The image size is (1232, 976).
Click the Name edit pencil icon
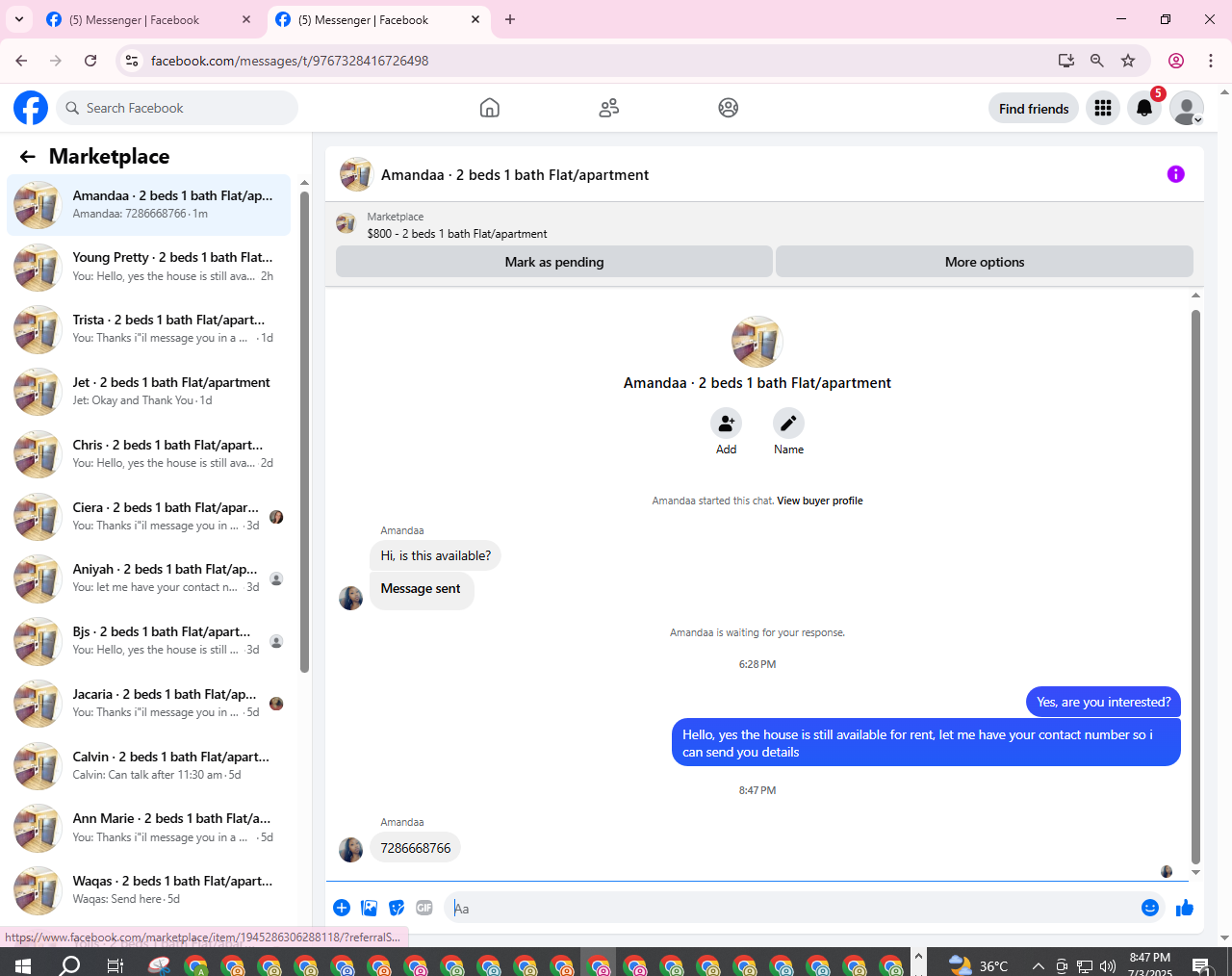(788, 424)
